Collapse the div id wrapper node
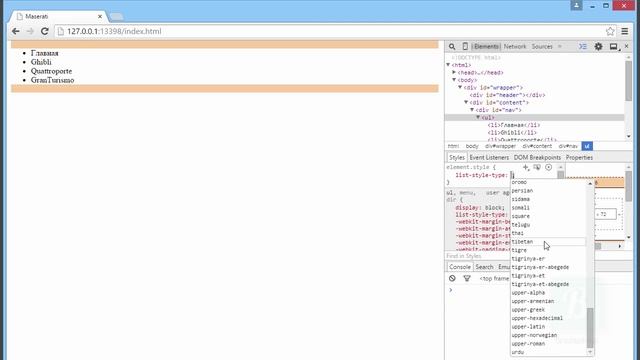640x360 pixels. 460,87
